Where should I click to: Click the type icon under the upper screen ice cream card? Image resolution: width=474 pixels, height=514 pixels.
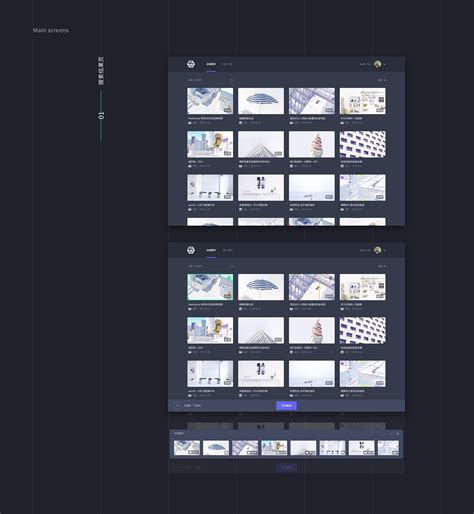point(291,166)
